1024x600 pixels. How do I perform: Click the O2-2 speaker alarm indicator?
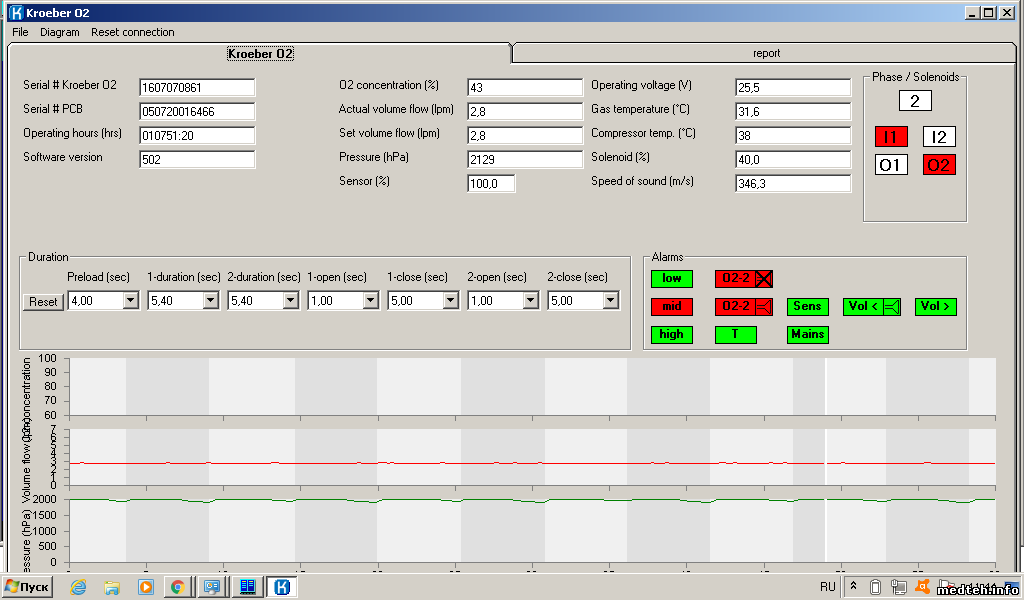pos(744,307)
